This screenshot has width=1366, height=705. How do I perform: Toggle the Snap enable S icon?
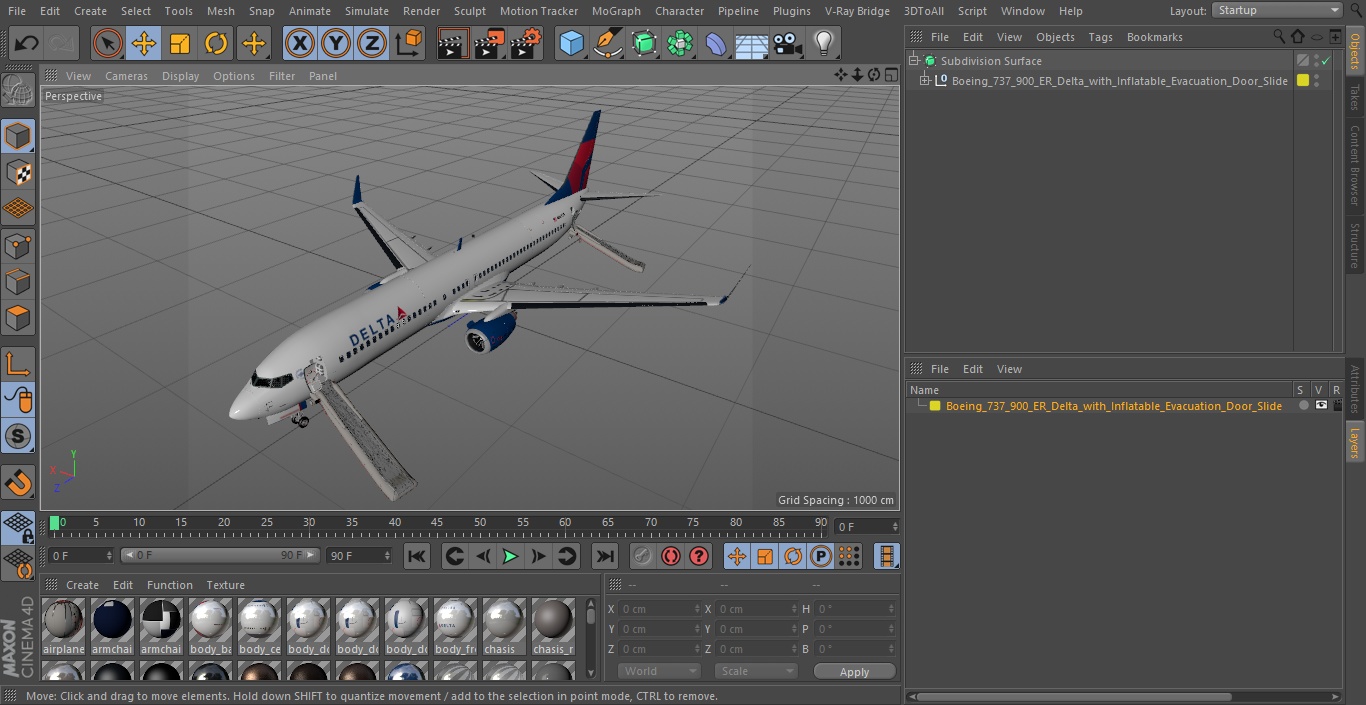point(18,436)
